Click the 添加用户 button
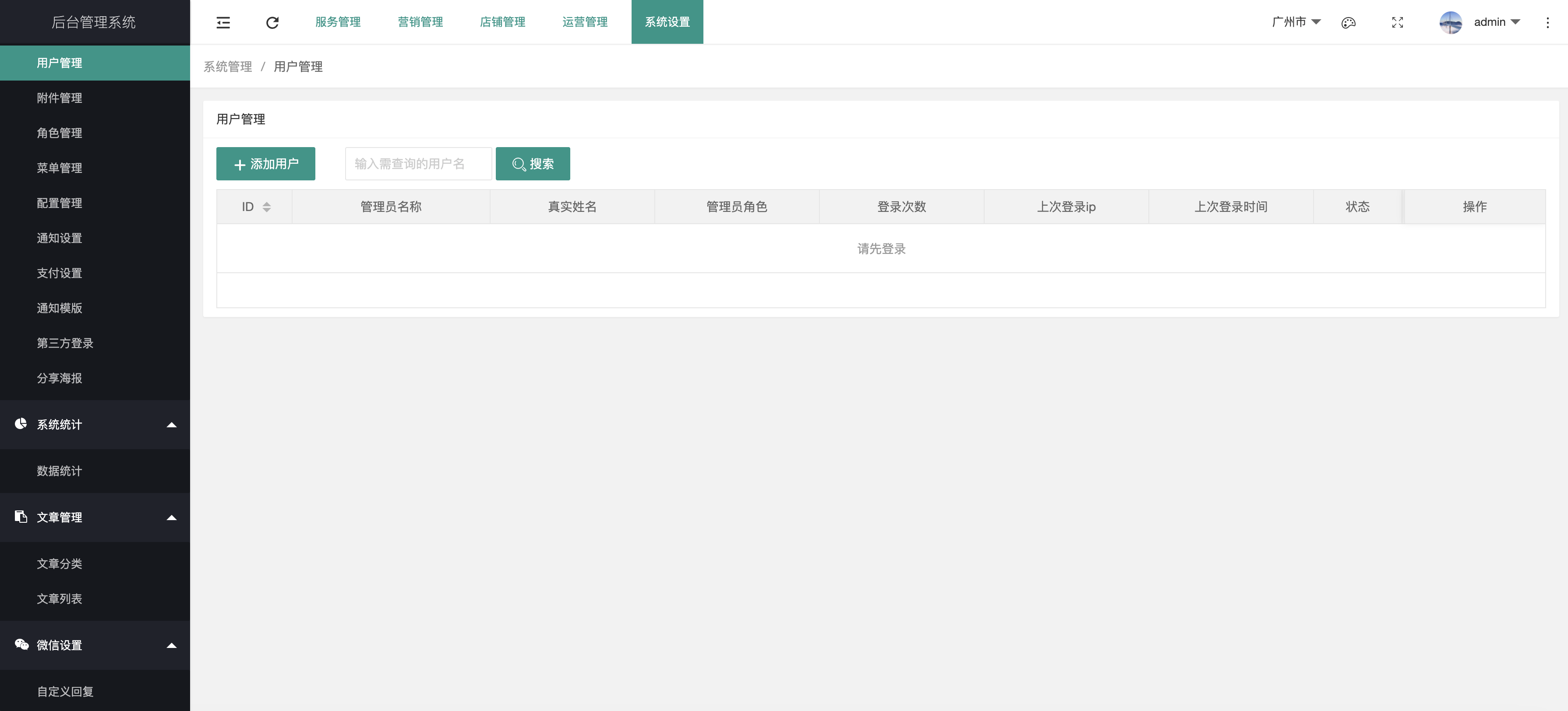This screenshot has height=711, width=1568. click(x=265, y=164)
